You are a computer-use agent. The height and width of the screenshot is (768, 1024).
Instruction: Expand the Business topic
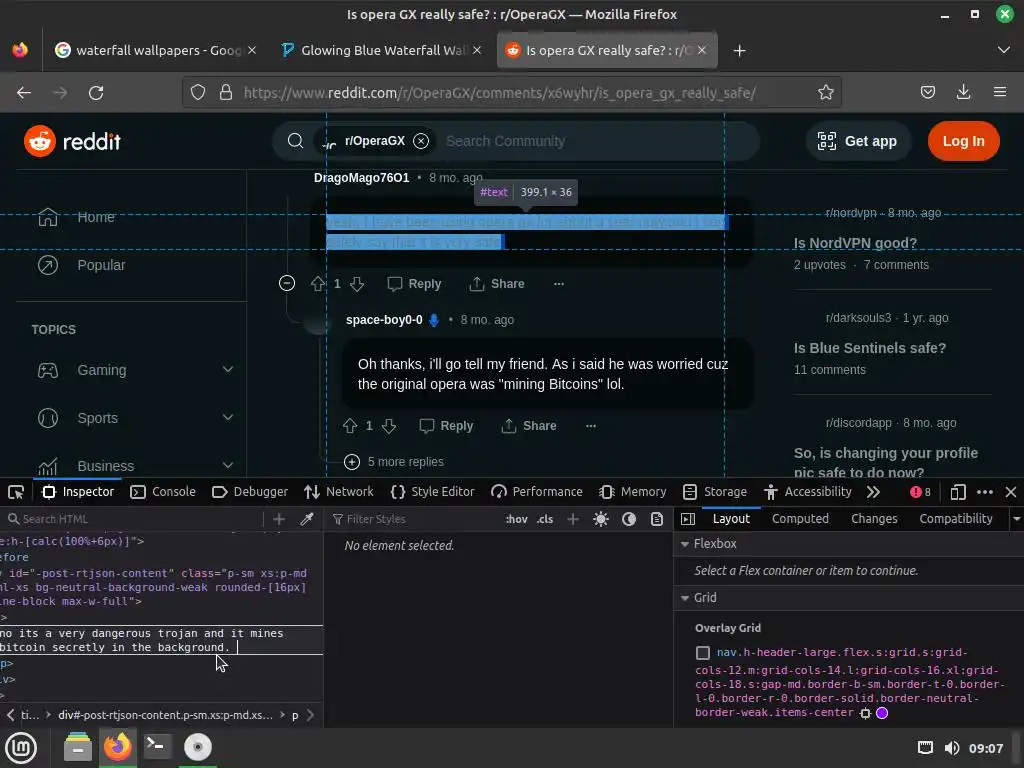[x=227, y=466]
